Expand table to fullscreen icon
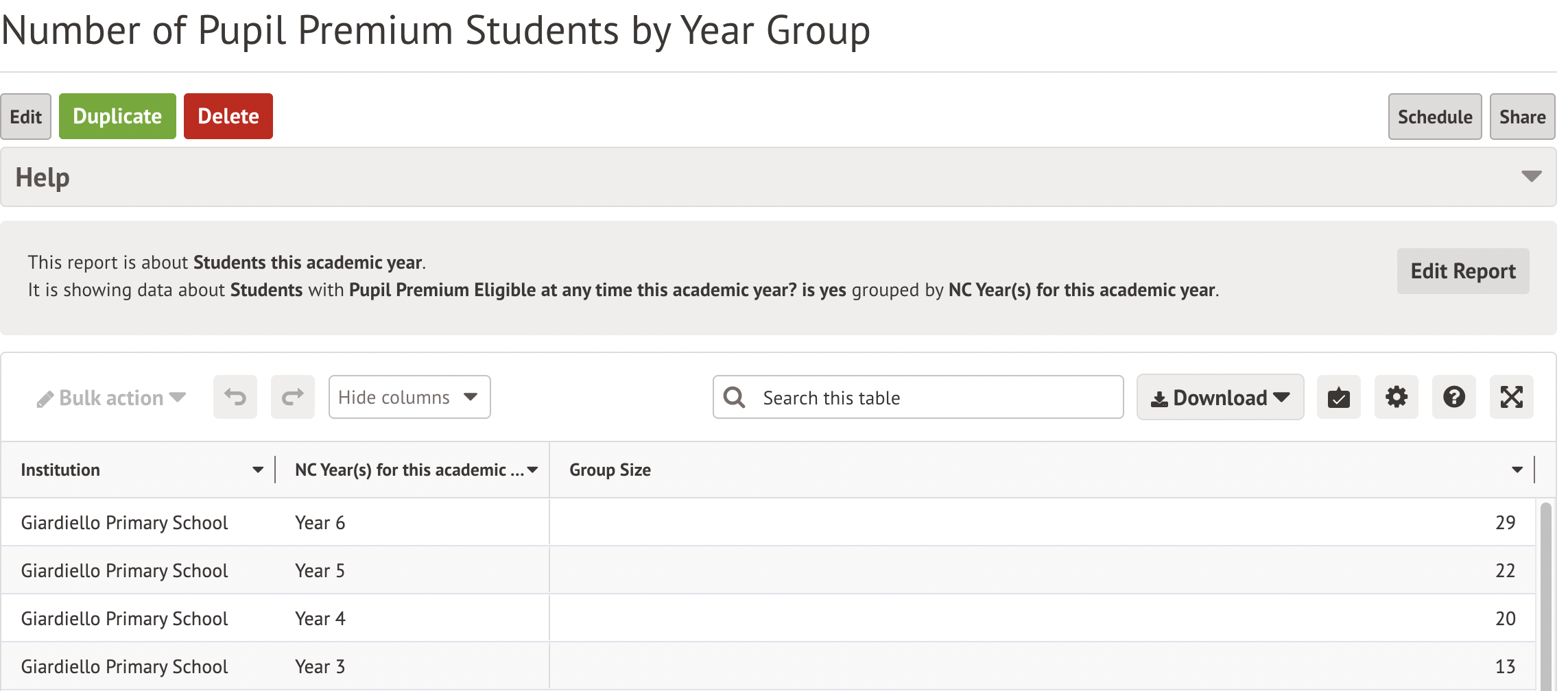Image resolution: width=1568 pixels, height=691 pixels. [x=1511, y=397]
